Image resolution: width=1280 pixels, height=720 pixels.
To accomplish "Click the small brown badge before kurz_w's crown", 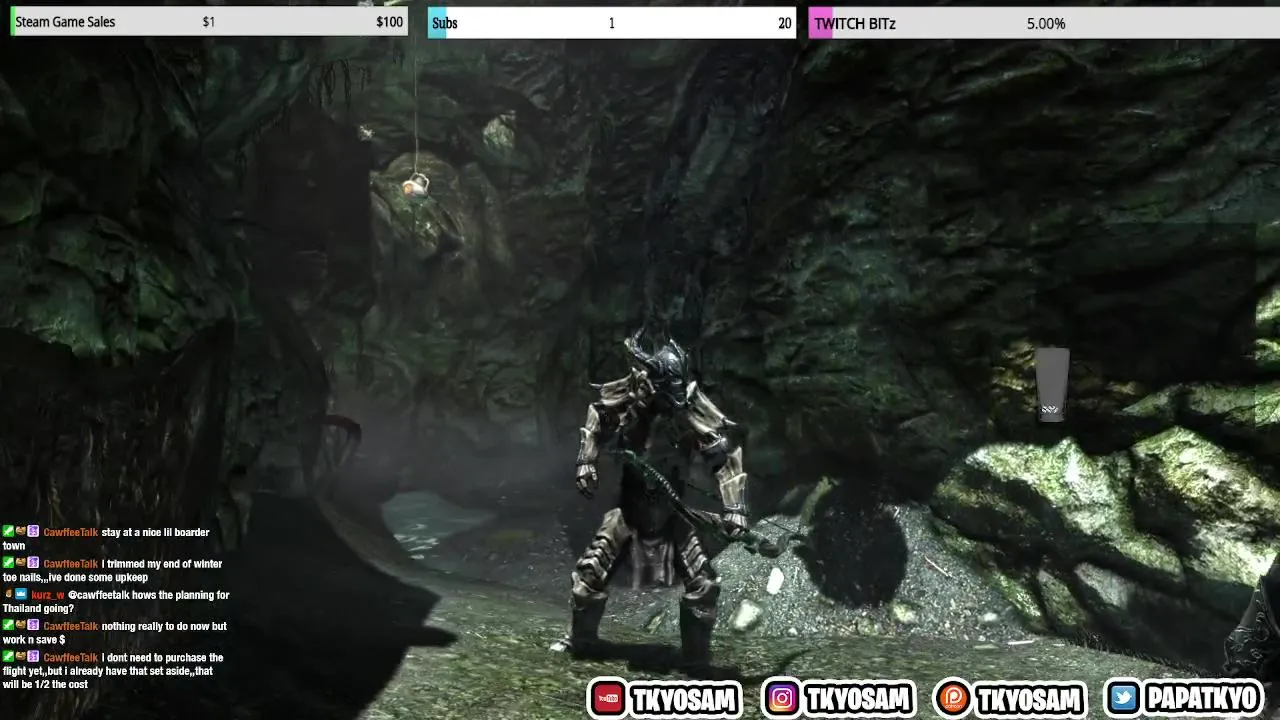I will click(8, 595).
